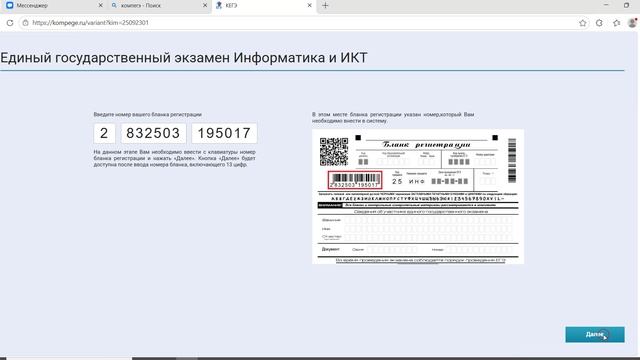
Task: Open a new tab with plus icon
Action: 325,5
